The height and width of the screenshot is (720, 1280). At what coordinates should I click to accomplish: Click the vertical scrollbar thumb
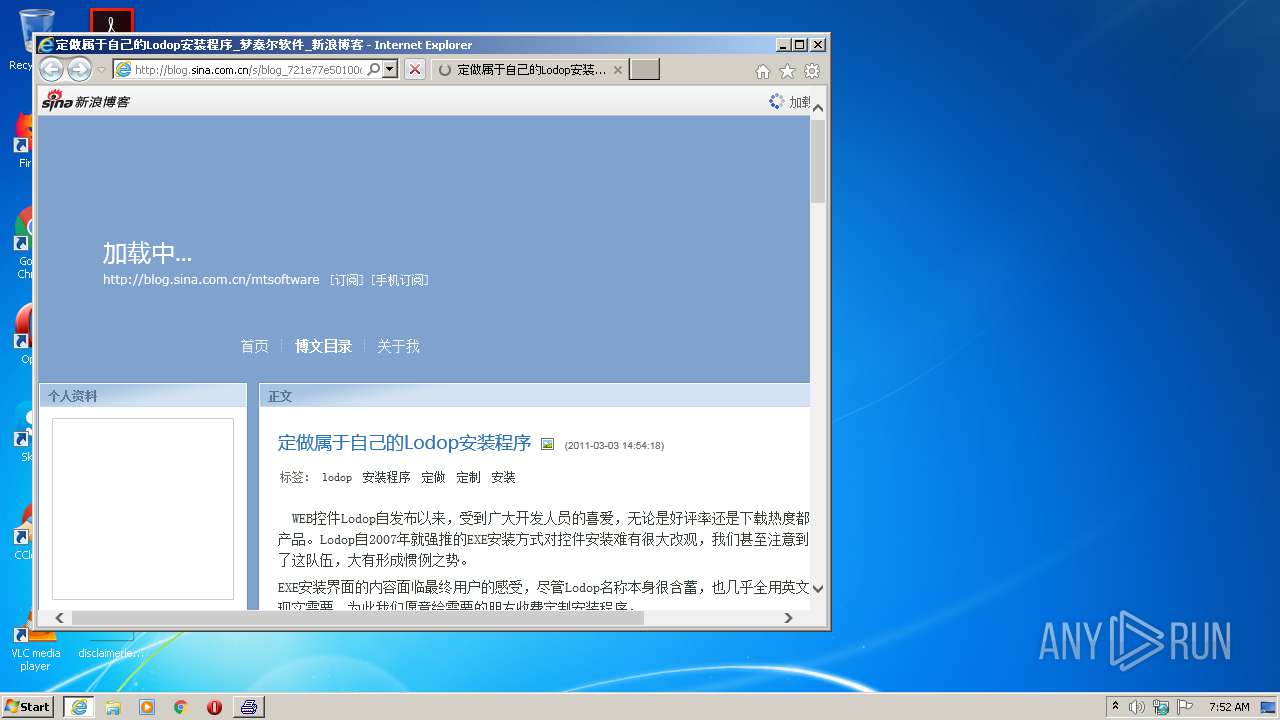click(818, 161)
